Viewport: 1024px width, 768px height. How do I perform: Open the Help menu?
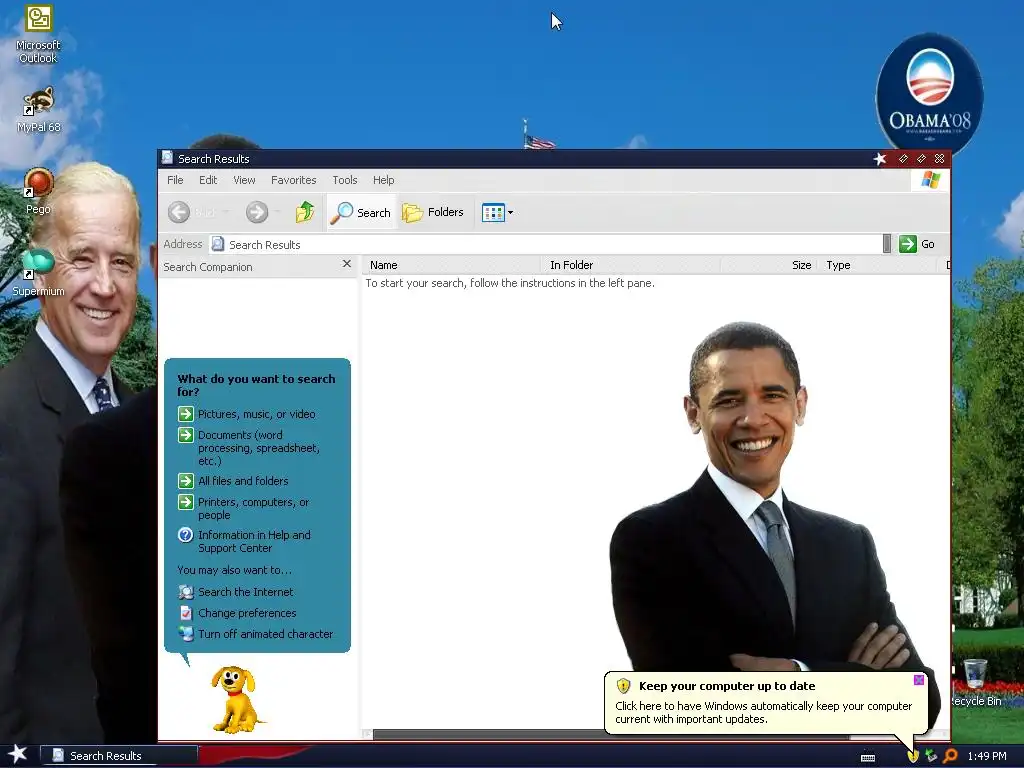(383, 180)
